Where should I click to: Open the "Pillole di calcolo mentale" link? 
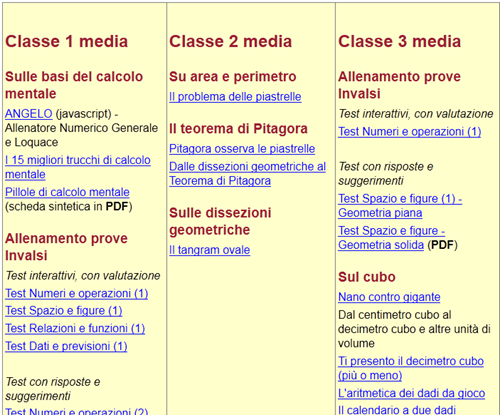coord(67,192)
